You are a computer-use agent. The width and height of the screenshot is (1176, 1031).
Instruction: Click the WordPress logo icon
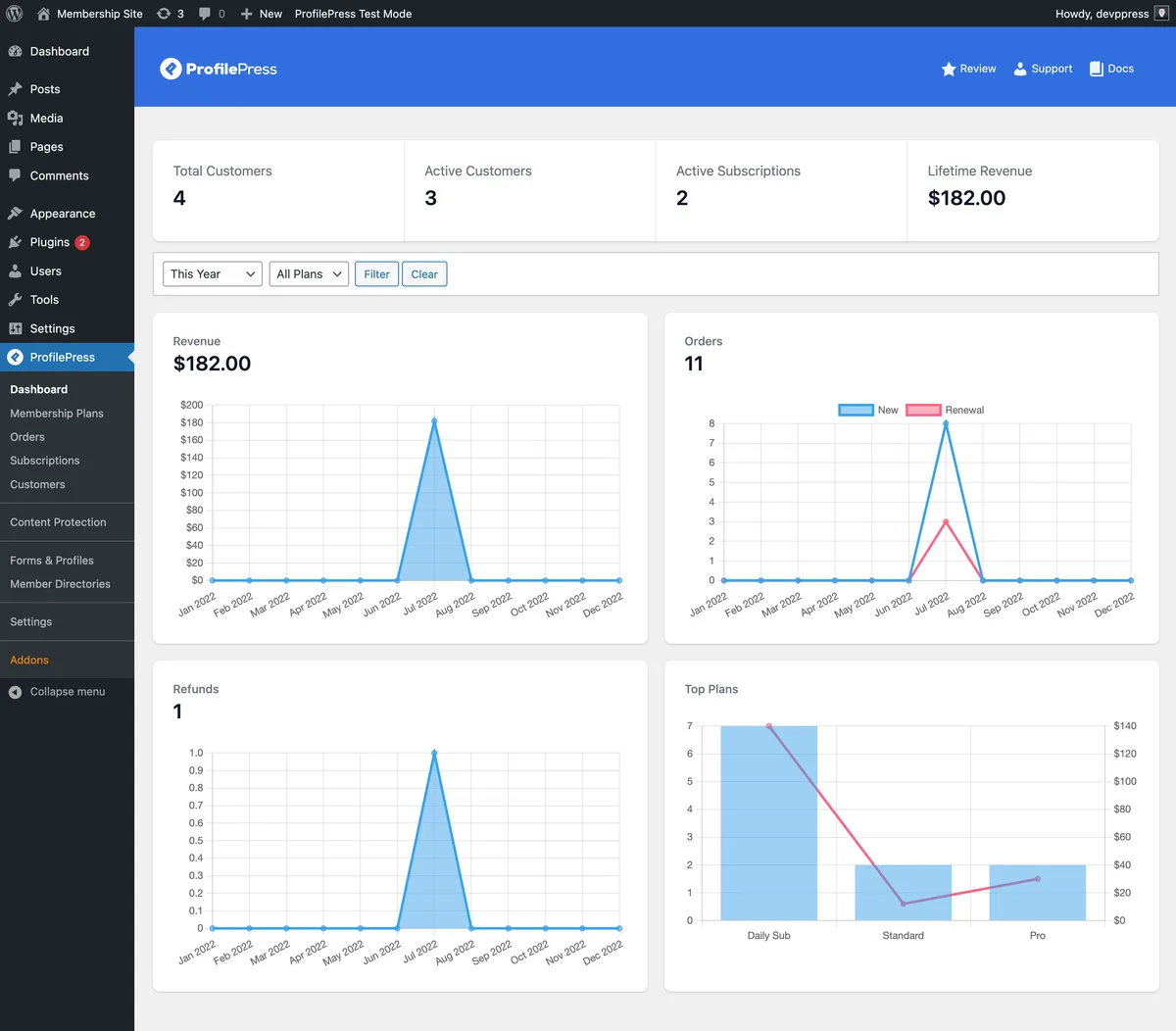tap(14, 14)
